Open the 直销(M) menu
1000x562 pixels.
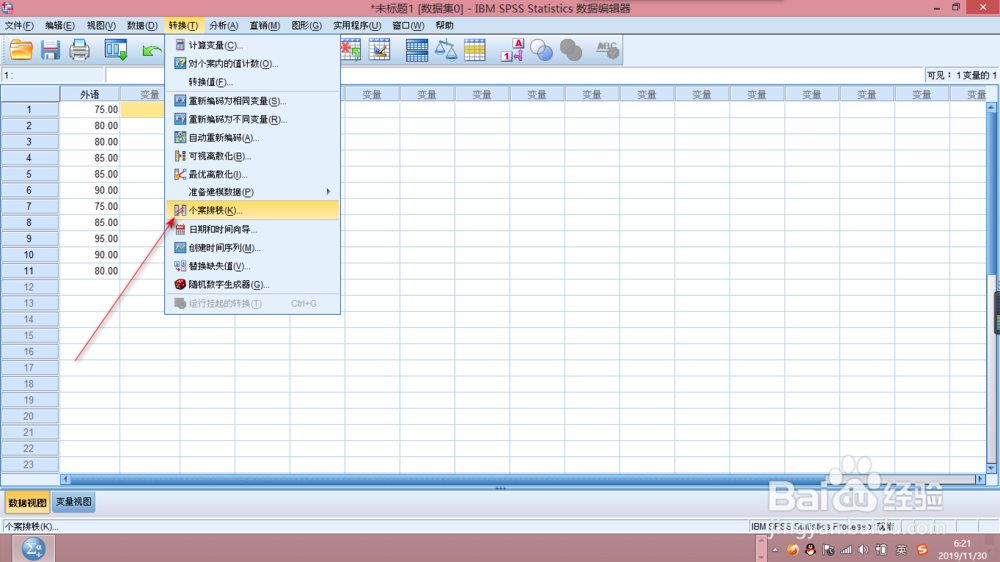pyautogui.click(x=265, y=26)
